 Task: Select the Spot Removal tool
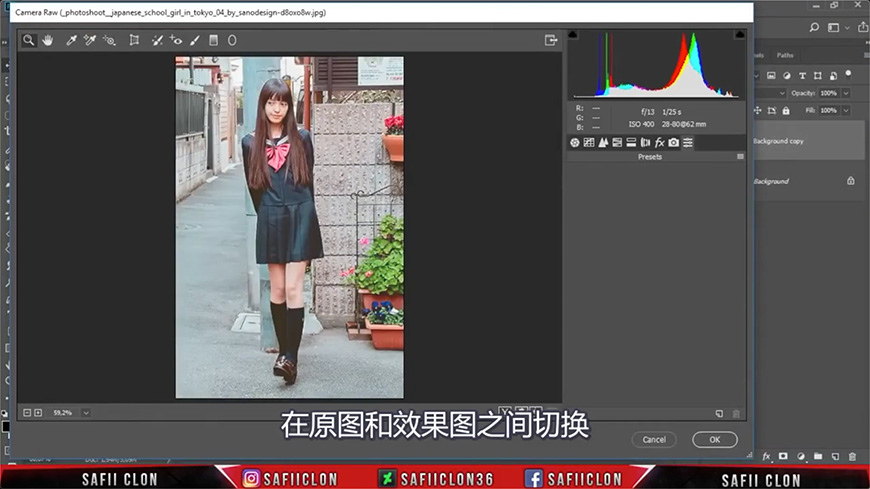pyautogui.click(x=158, y=40)
